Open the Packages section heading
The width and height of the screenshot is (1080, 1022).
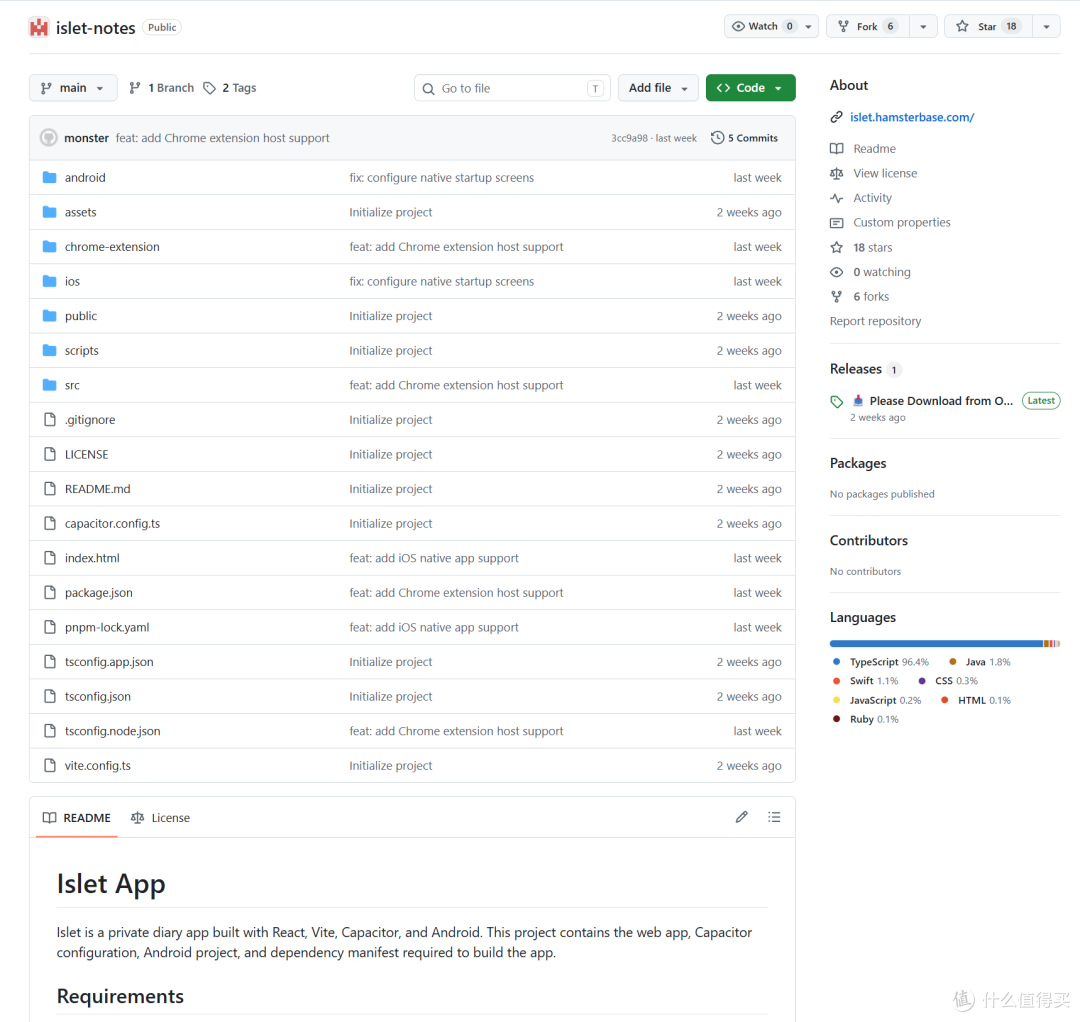(x=858, y=463)
